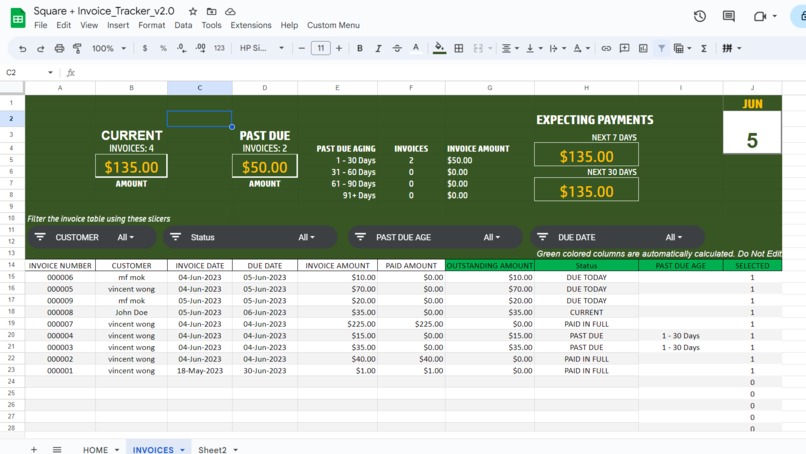Open text wrapping dropdown

(x=557, y=48)
